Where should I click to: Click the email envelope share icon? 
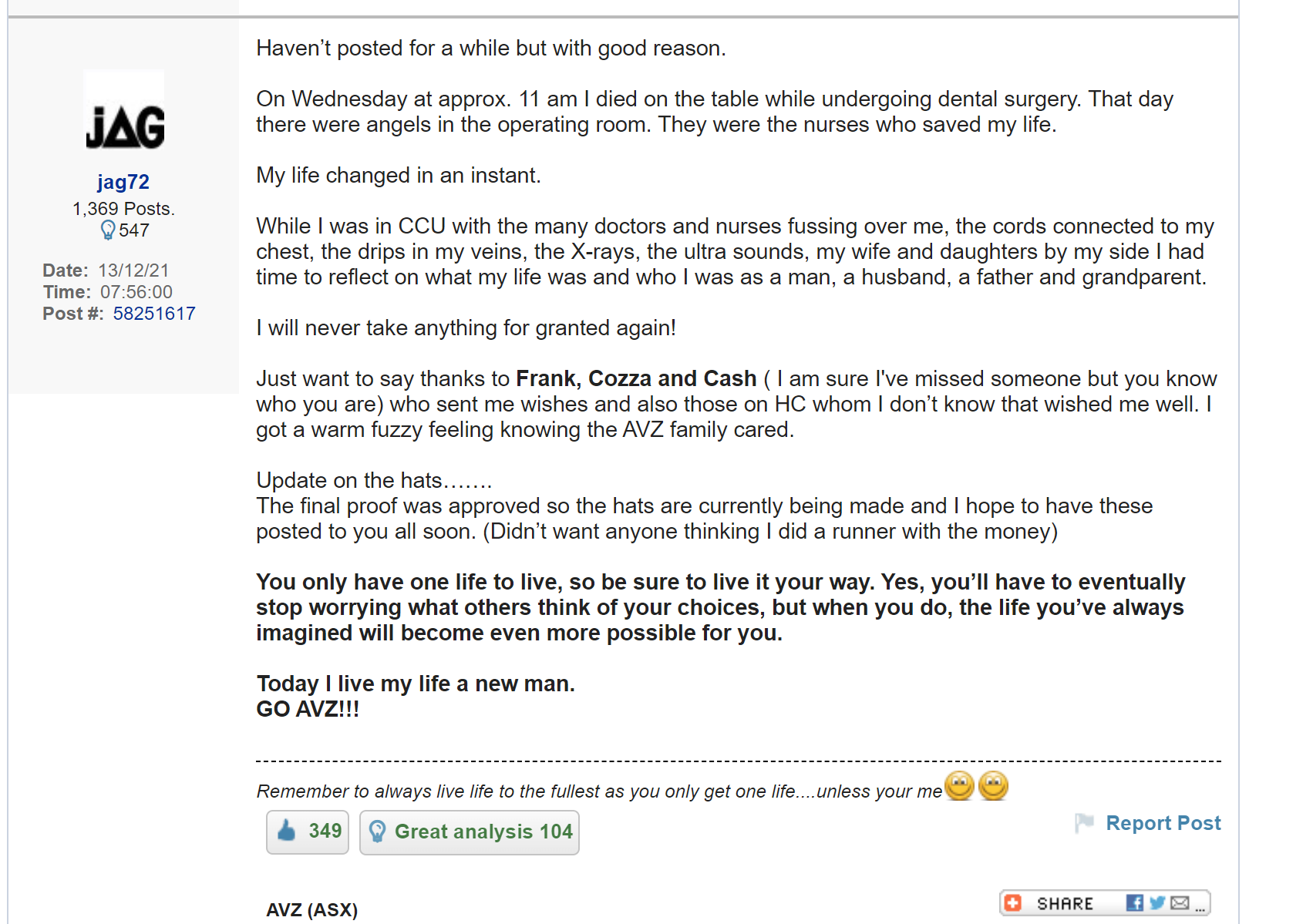point(1180,903)
